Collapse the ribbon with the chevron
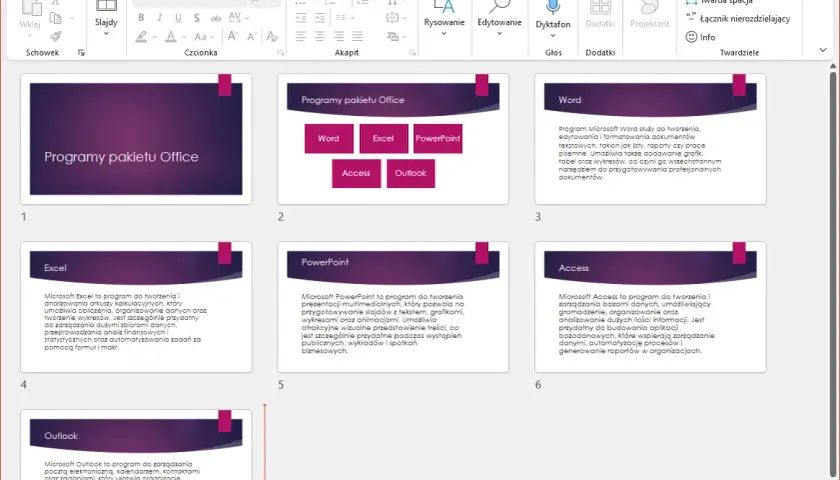 tap(823, 50)
